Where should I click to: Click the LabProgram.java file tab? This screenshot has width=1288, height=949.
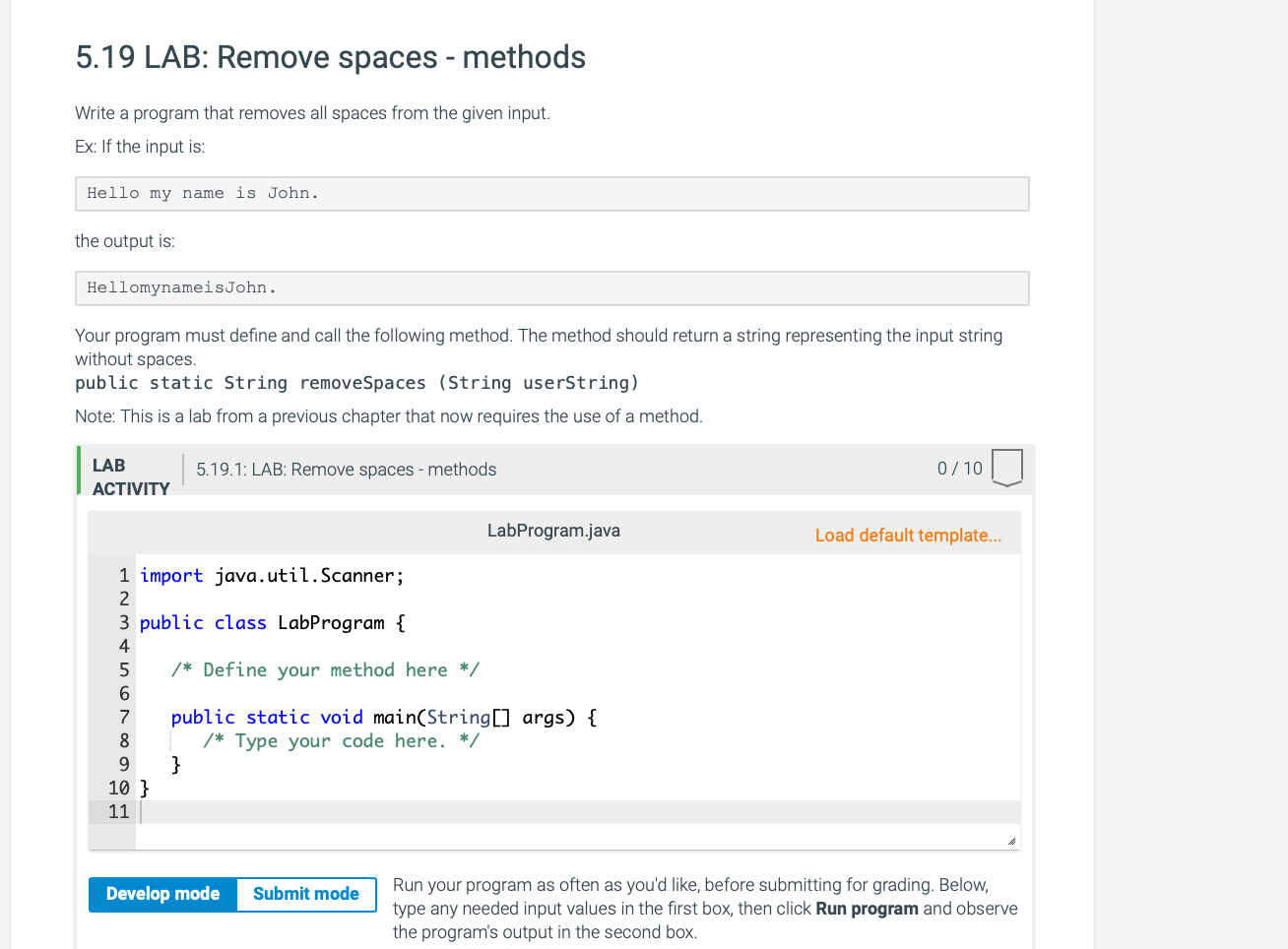pos(553,531)
